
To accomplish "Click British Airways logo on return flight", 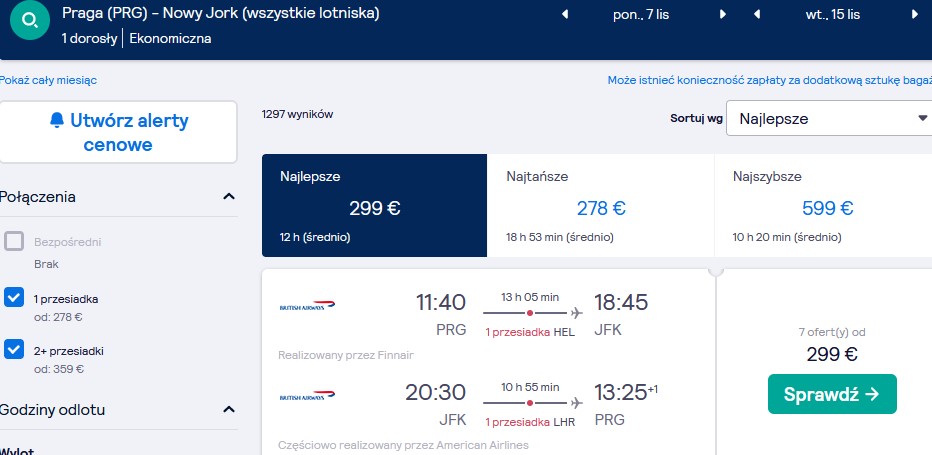I will pos(307,396).
